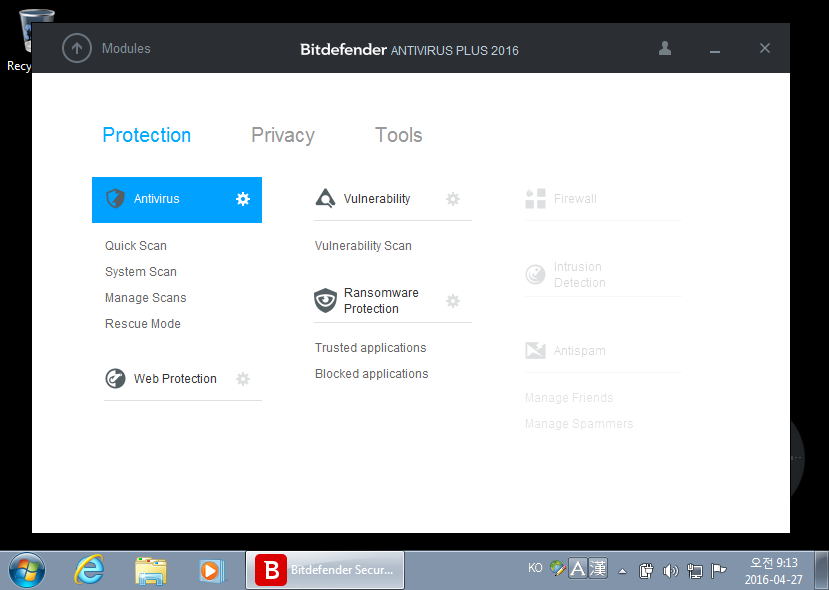
Task: Launch Rescue Mode
Action: click(x=143, y=324)
